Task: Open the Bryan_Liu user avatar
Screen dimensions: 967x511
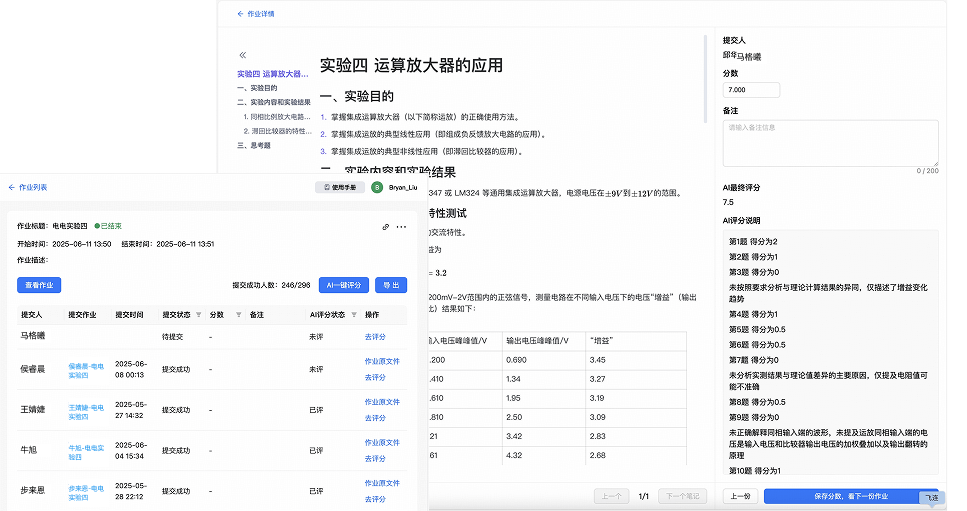Action: pos(377,187)
